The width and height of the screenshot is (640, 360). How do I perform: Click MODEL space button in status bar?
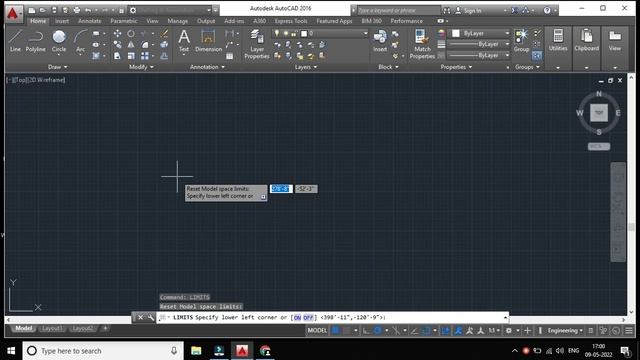(x=317, y=330)
